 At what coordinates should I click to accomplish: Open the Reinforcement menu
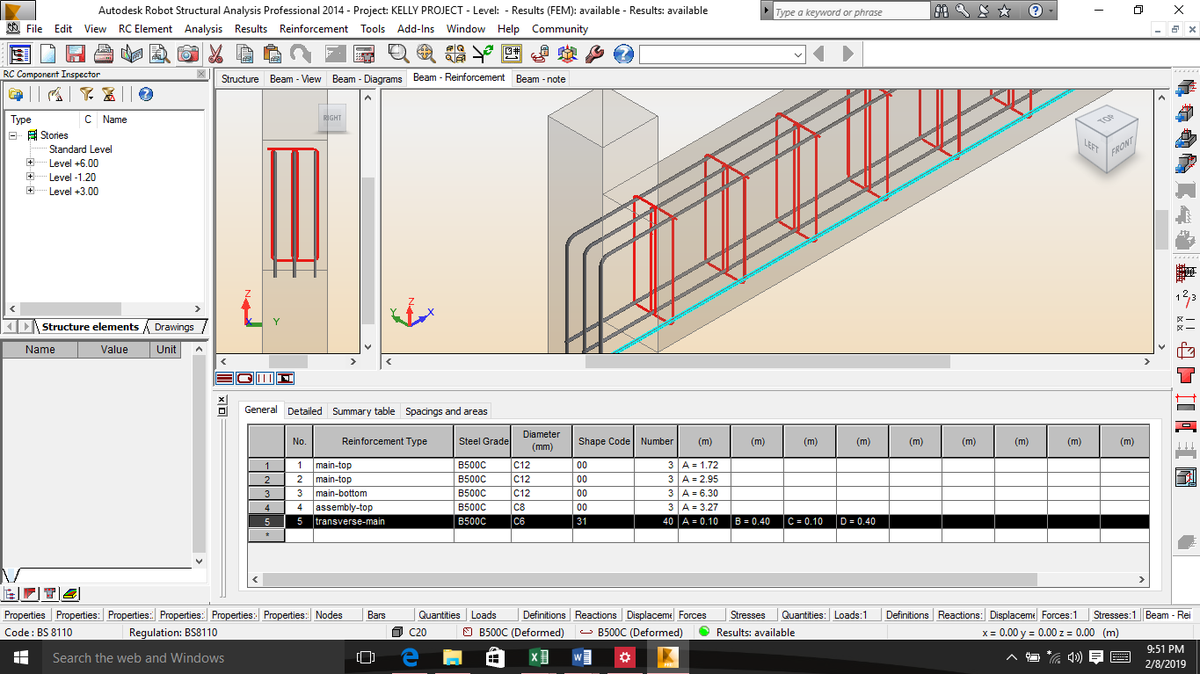click(313, 29)
